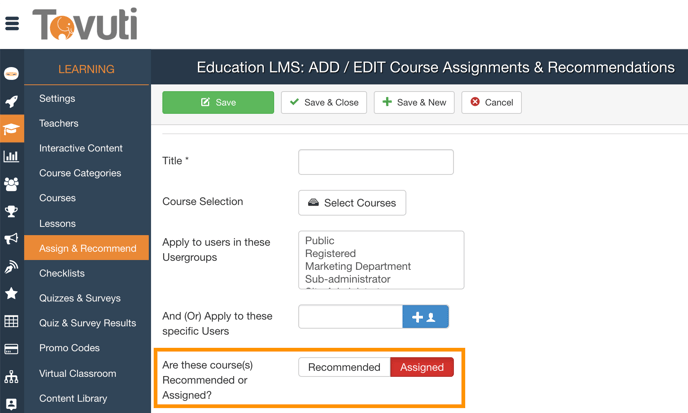Viewport: 688px width, 413px height.
Task: Set courses to Recommended
Action: (x=344, y=367)
